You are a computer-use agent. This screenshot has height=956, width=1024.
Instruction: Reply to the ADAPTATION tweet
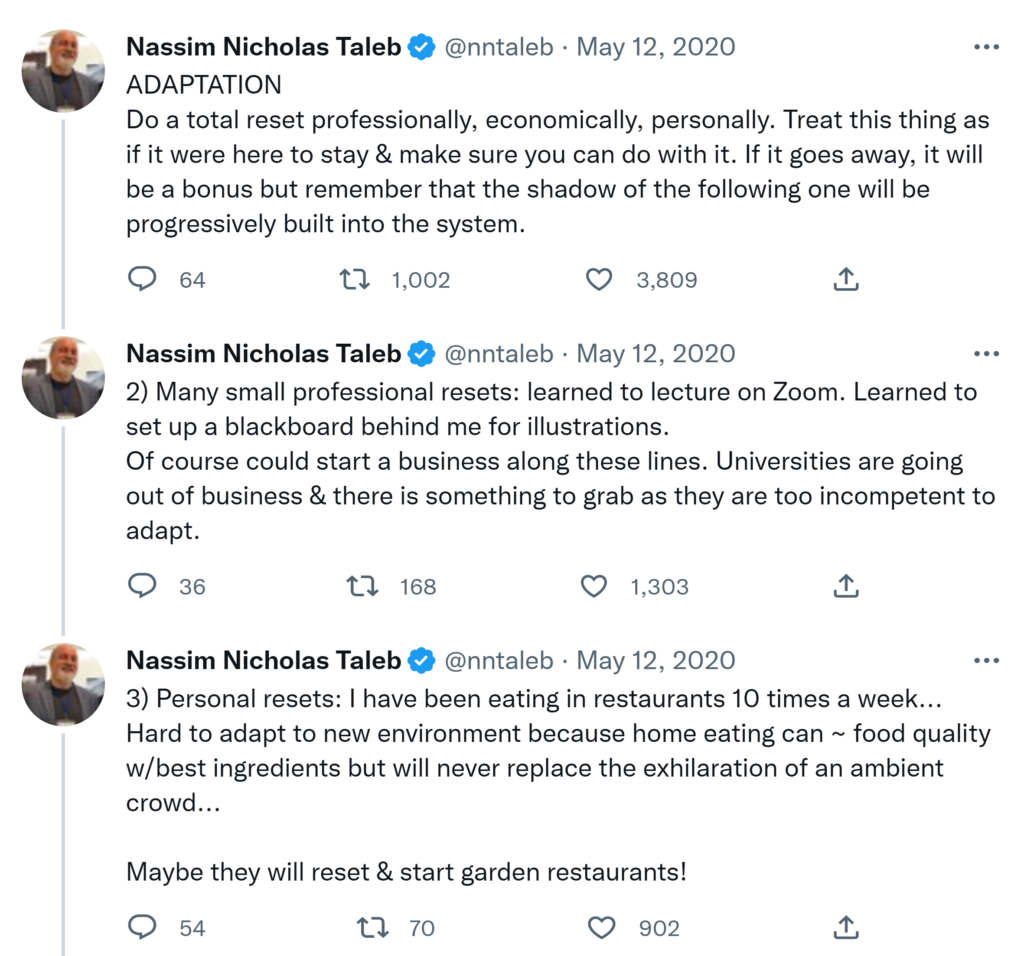pos(142,279)
